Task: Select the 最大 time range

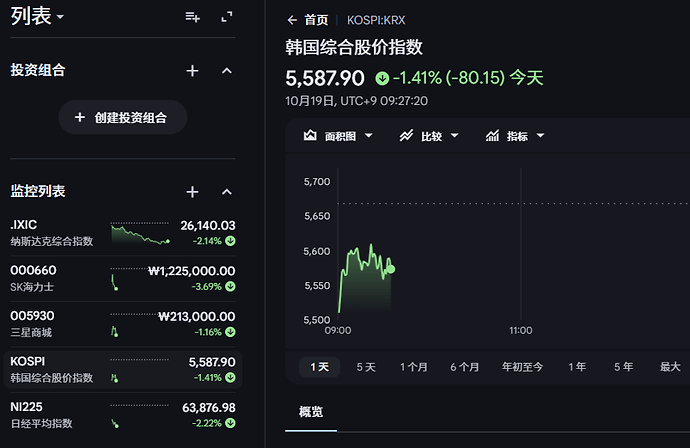Action: tap(670, 367)
